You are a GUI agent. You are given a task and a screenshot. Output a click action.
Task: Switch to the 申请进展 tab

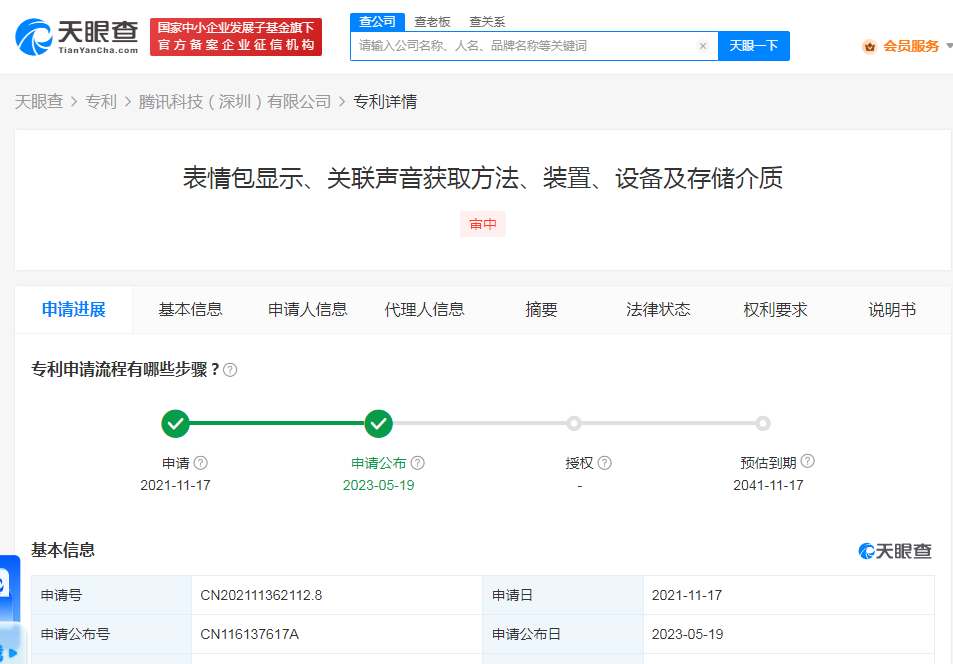coord(74,310)
